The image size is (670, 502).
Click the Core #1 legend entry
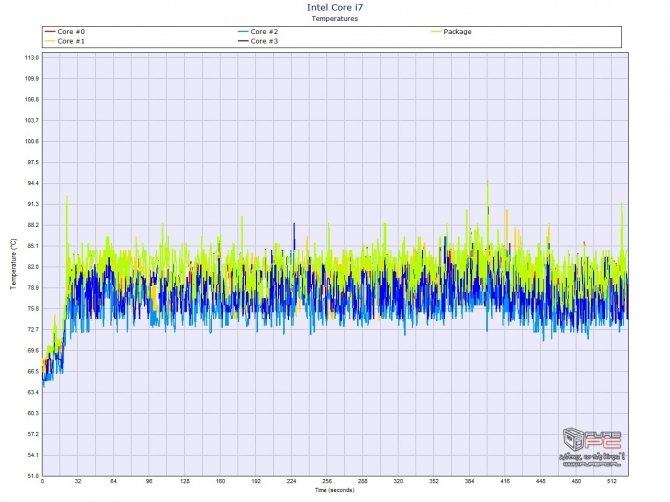tap(65, 41)
